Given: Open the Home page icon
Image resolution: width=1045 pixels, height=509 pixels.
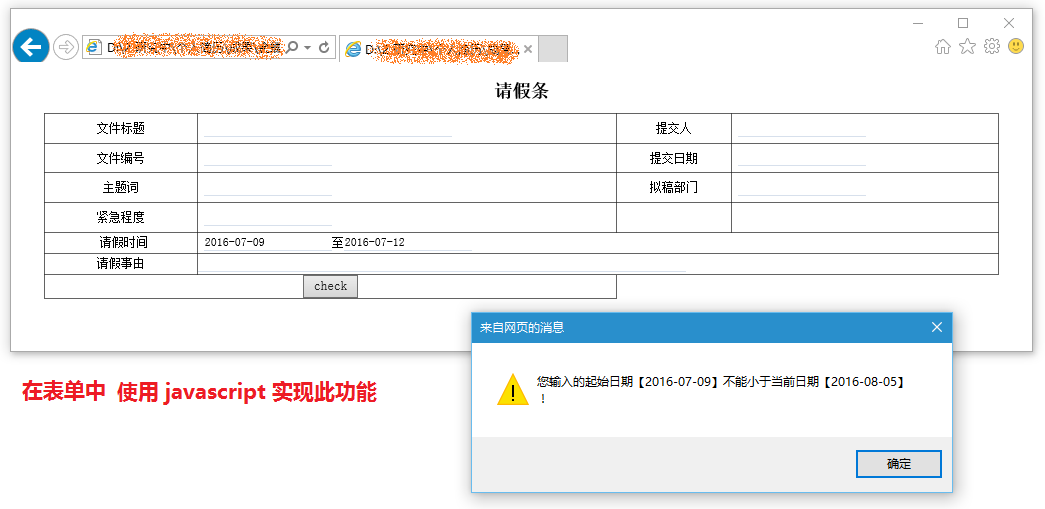Looking at the screenshot, I should (x=942, y=46).
